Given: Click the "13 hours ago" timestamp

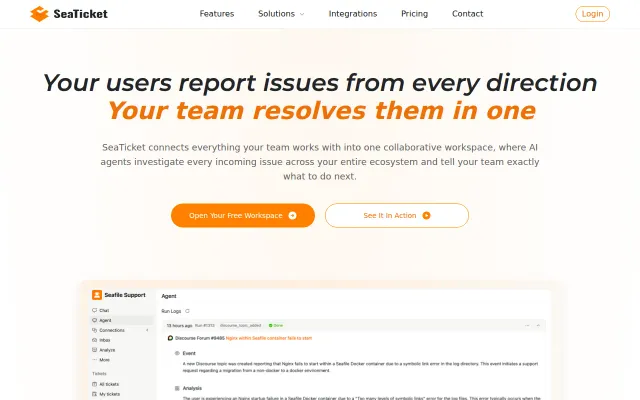Looking at the screenshot, I should (x=179, y=325).
